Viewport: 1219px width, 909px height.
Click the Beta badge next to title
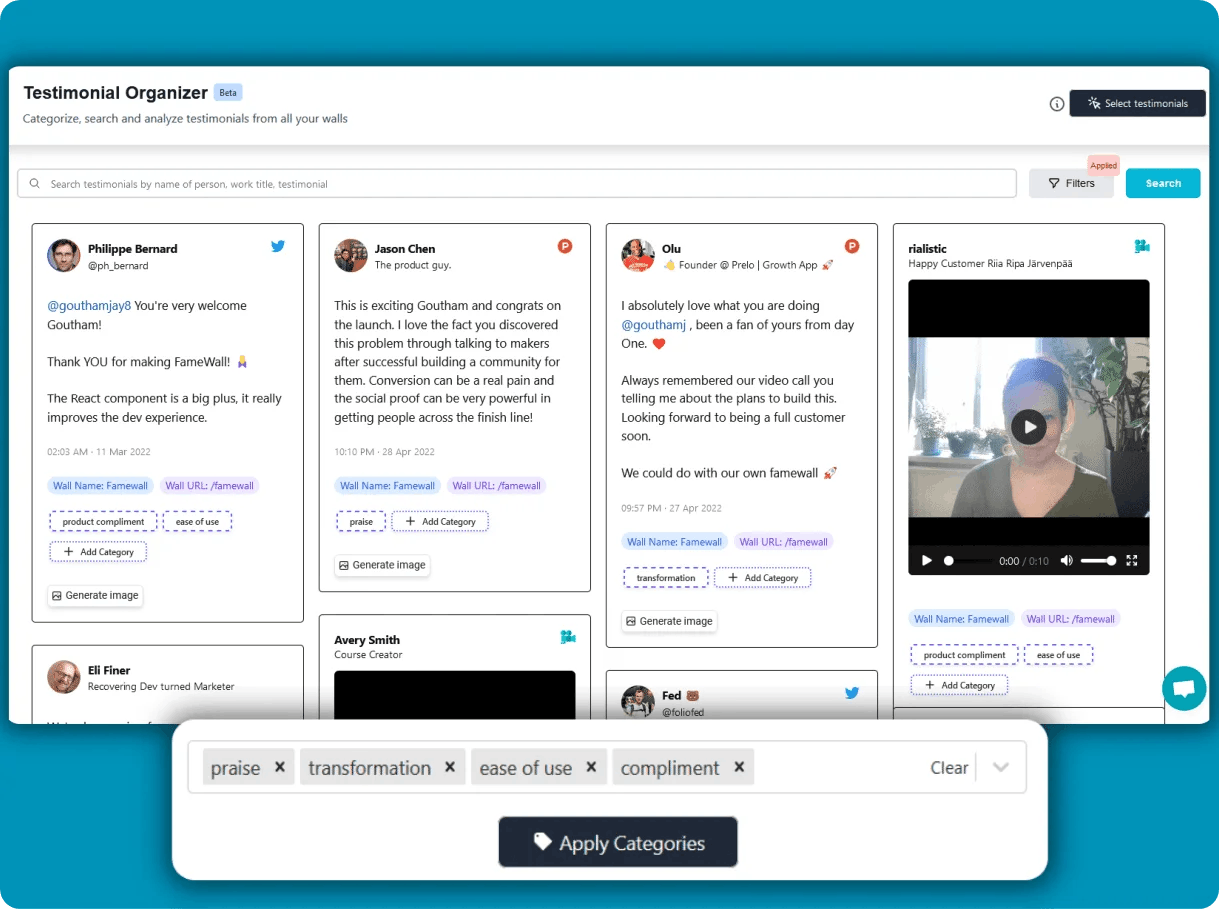[x=228, y=92]
